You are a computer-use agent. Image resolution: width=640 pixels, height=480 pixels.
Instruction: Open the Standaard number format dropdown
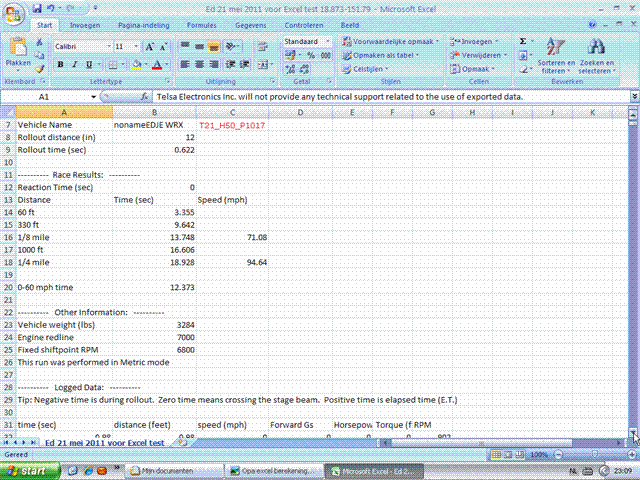point(327,41)
